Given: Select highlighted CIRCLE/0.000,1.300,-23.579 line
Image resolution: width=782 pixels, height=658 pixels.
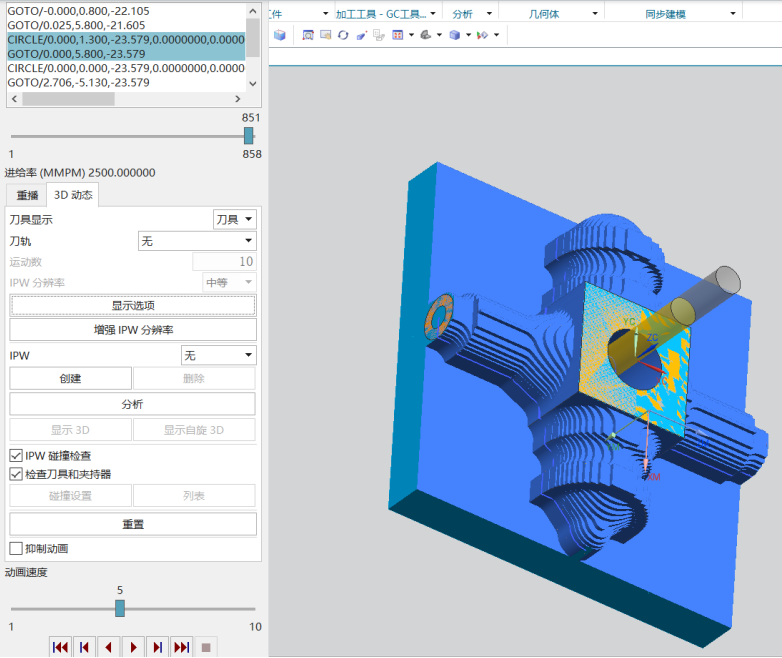Looking at the screenshot, I should [x=126, y=39].
